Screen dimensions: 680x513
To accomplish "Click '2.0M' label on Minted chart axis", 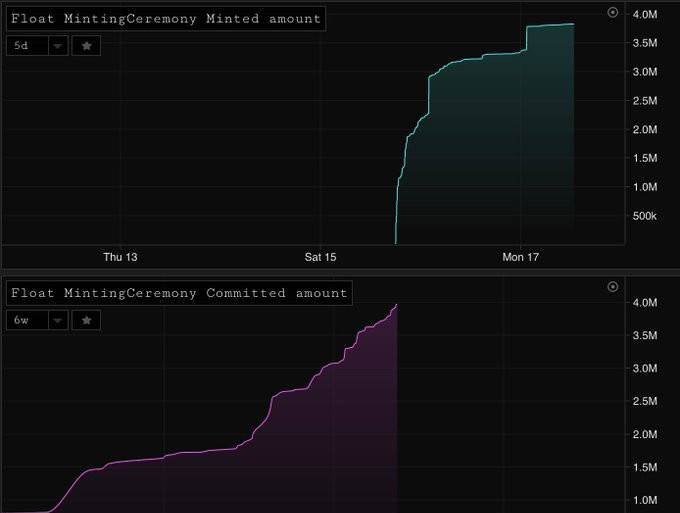I will tap(644, 129).
